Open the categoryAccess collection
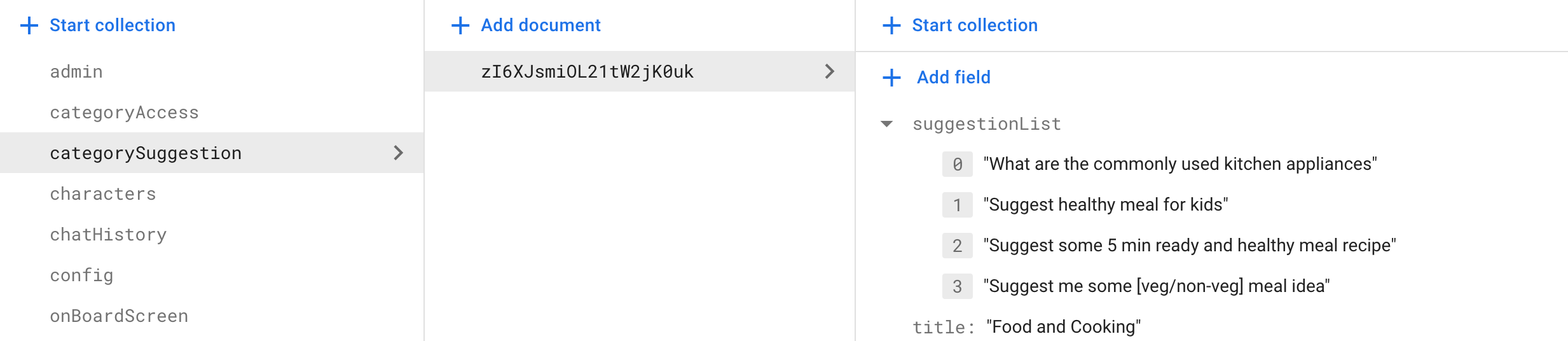The width and height of the screenshot is (1568, 341). [124, 113]
